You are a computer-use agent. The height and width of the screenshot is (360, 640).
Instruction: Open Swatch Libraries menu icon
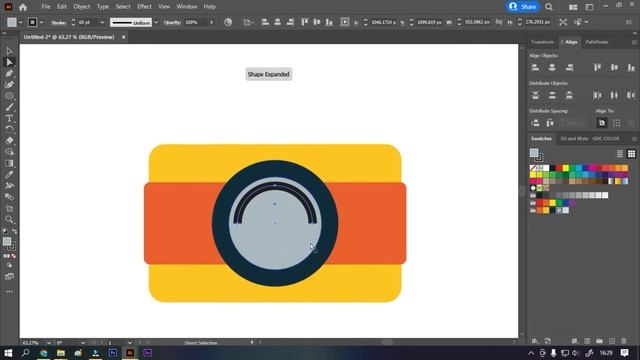[x=535, y=341]
